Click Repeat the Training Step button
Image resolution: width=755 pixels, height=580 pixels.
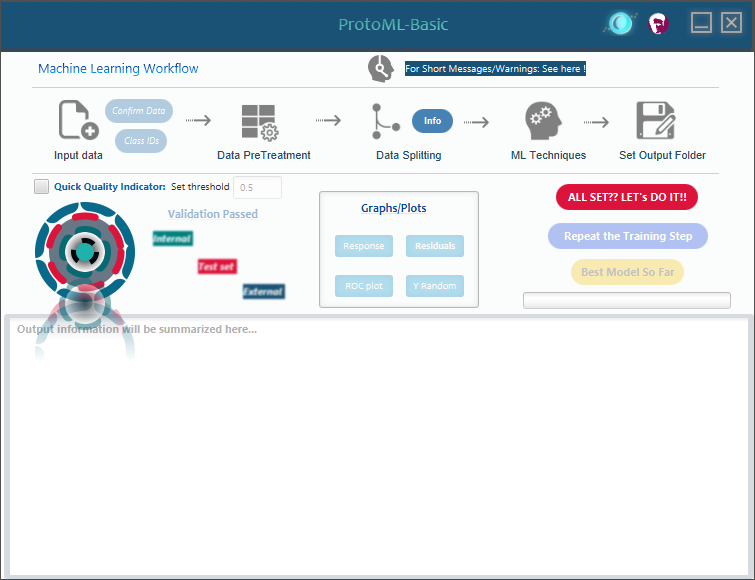click(x=628, y=236)
